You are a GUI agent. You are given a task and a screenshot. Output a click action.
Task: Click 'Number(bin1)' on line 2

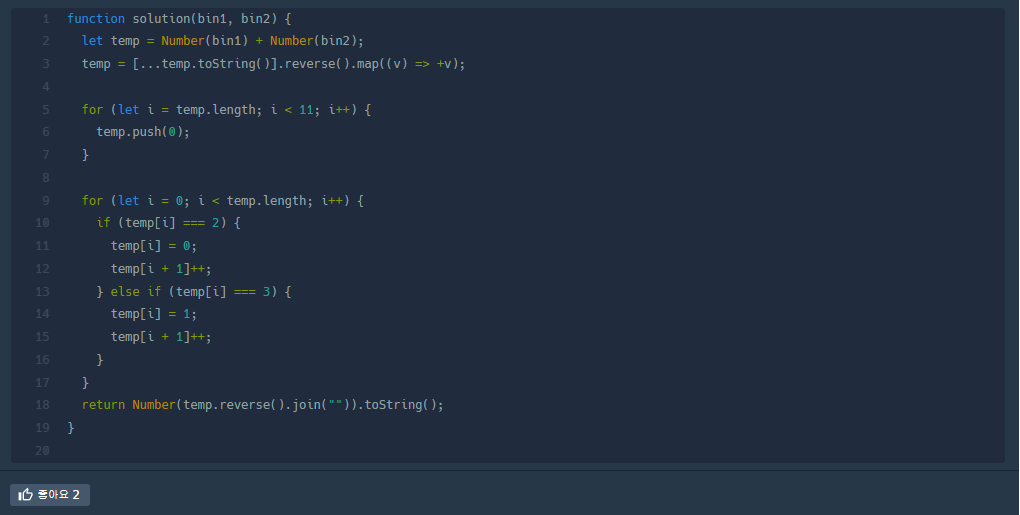pos(205,41)
